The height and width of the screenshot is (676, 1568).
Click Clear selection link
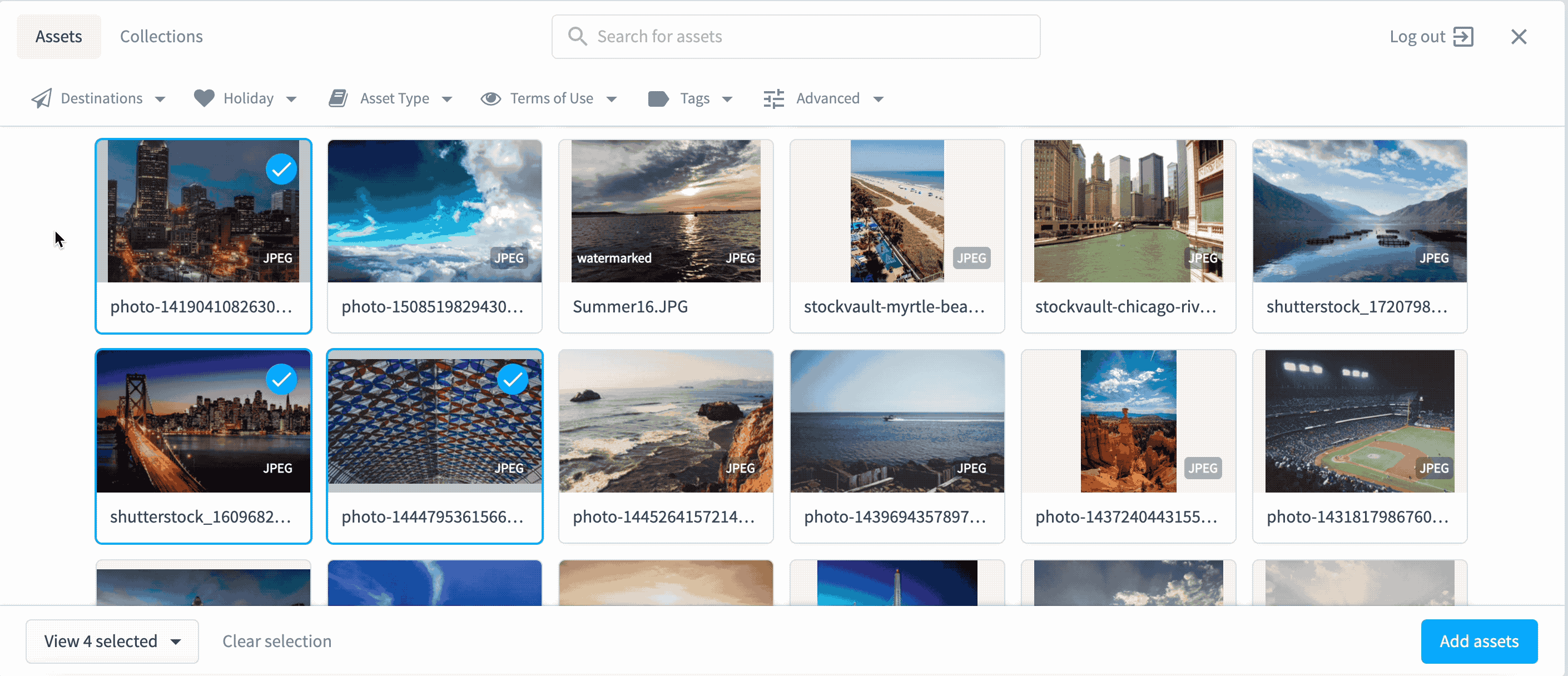(x=277, y=642)
